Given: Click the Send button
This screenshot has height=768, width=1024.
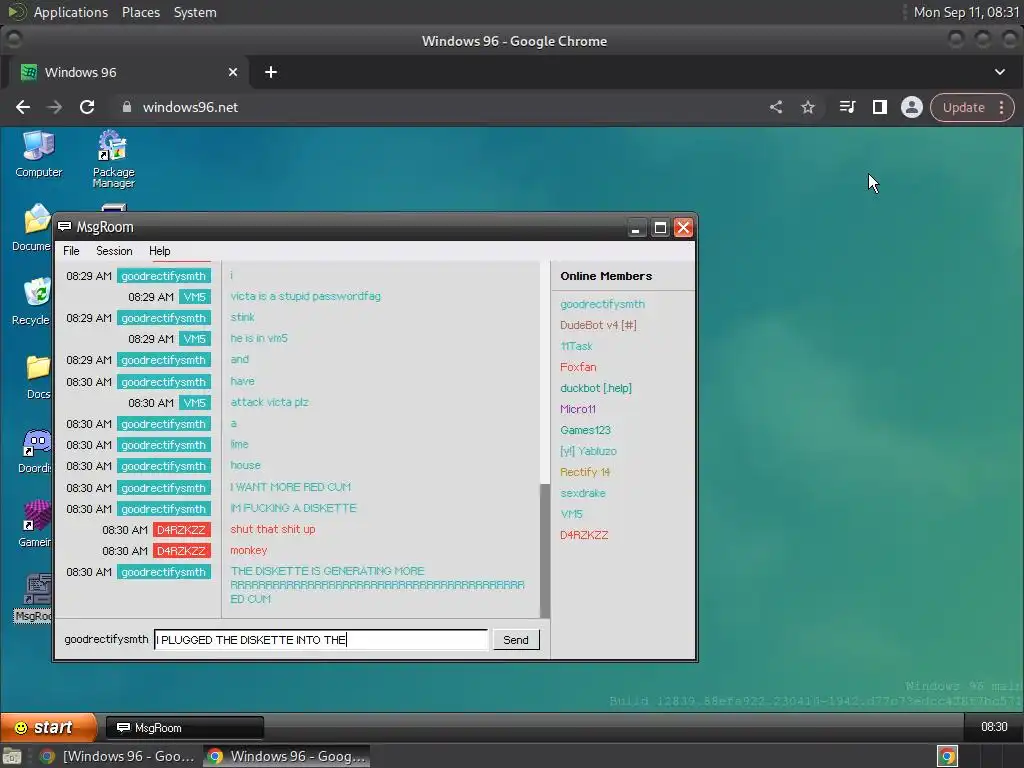Looking at the screenshot, I should click(x=516, y=639).
